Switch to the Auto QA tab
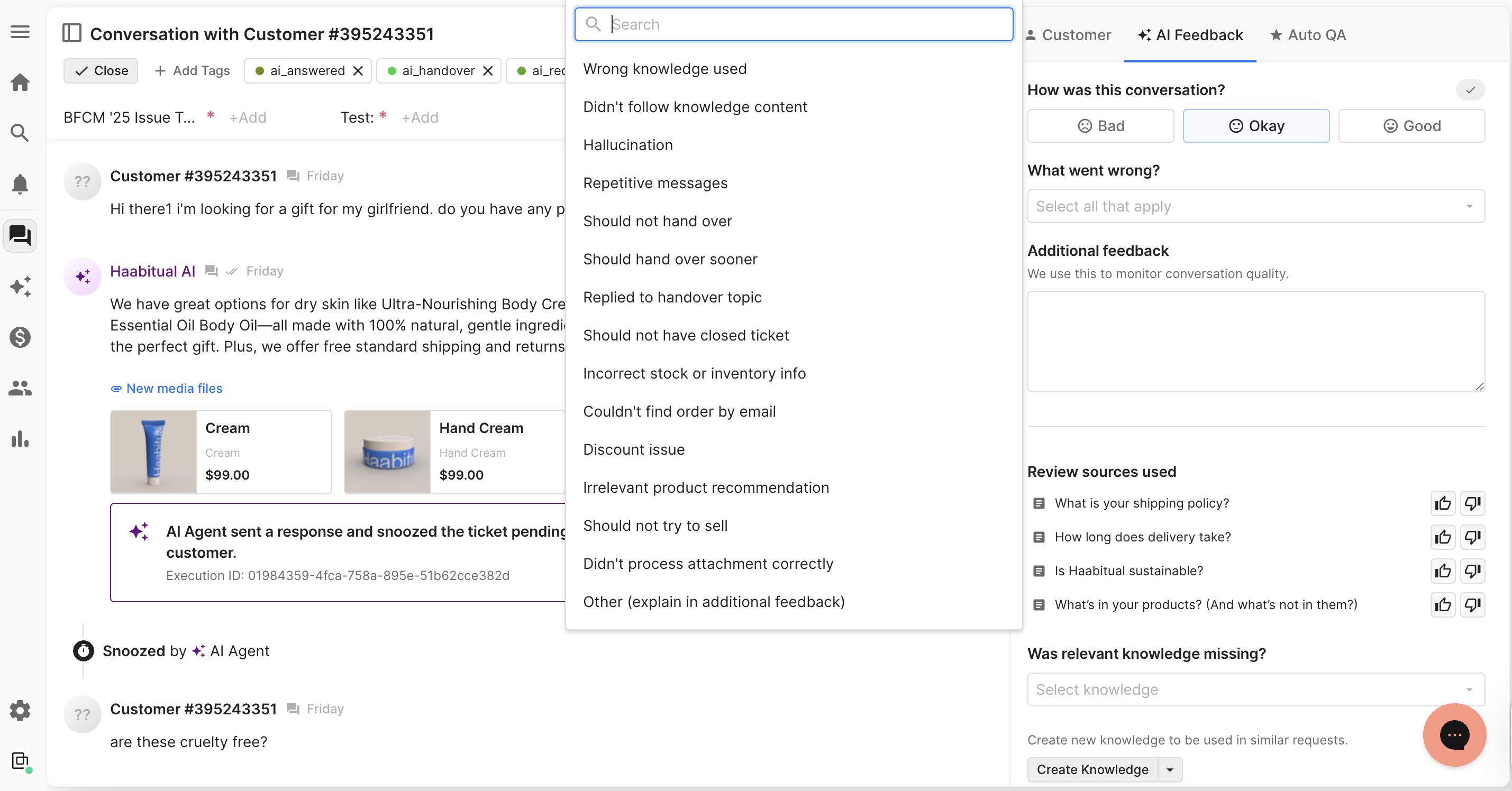 click(x=1308, y=35)
